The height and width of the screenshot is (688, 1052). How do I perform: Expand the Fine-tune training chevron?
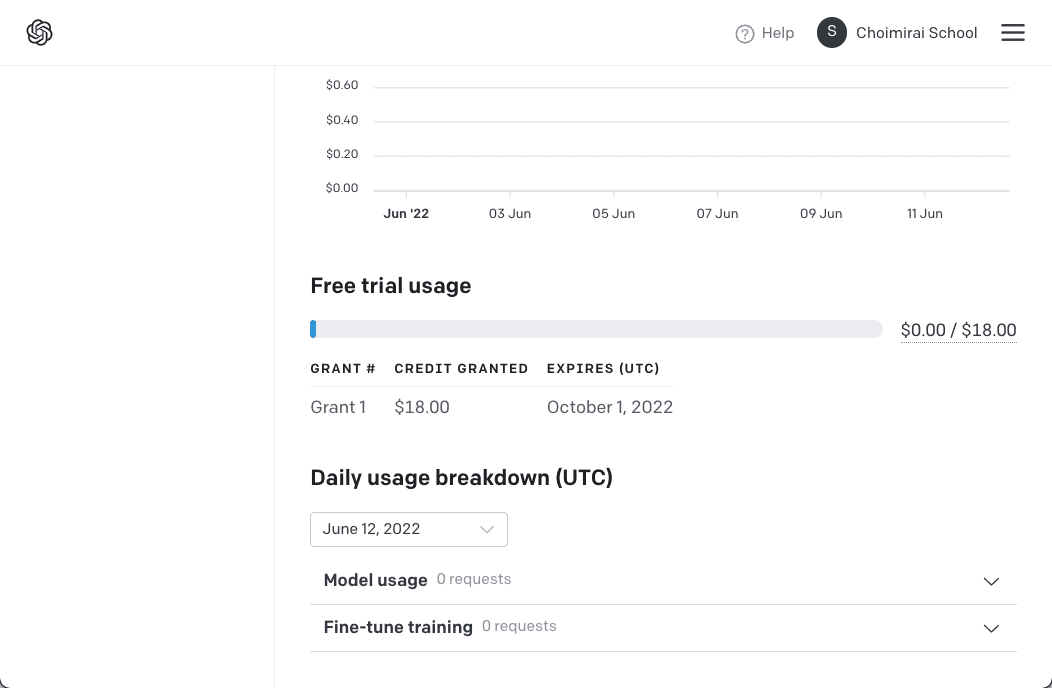(991, 628)
